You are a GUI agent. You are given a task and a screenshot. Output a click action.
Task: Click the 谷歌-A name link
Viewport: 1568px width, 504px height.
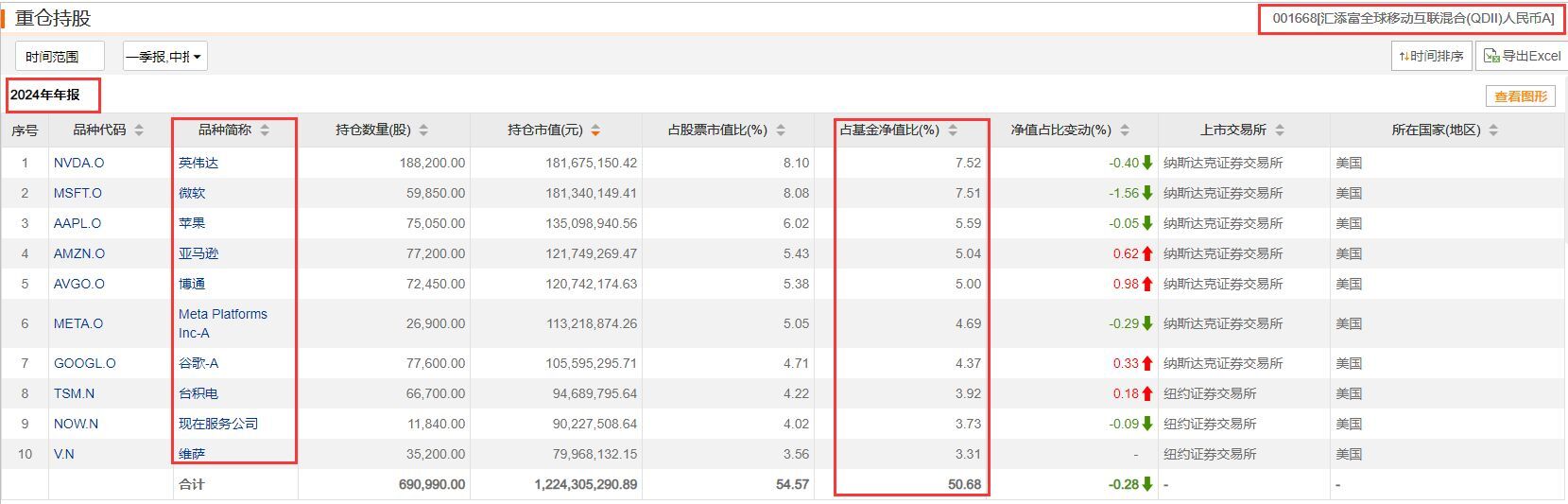click(x=198, y=363)
